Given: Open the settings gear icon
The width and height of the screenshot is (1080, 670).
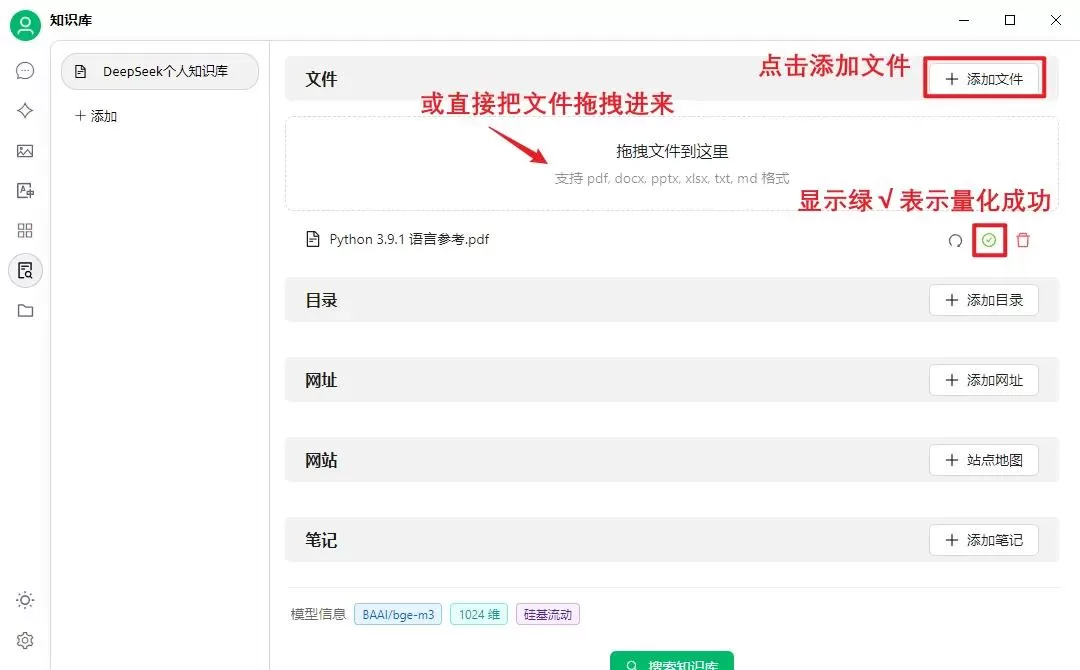Looking at the screenshot, I should coord(25,640).
